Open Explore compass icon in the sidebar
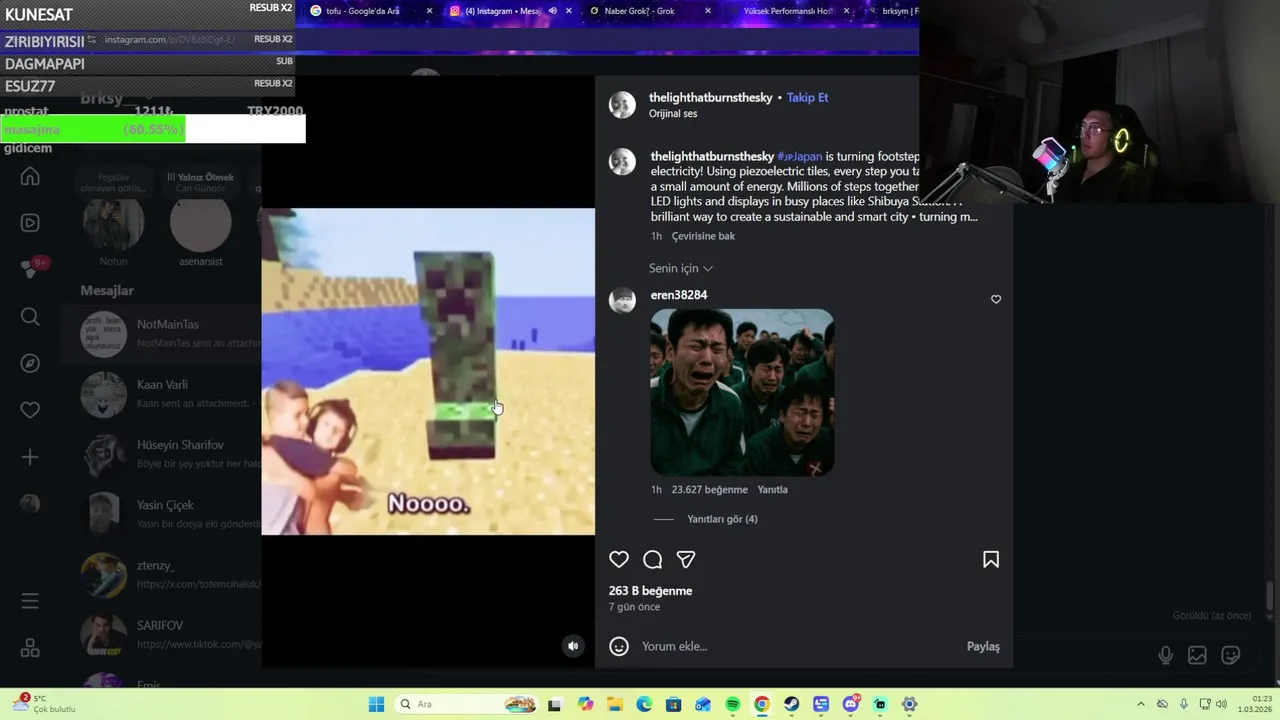 coord(30,363)
